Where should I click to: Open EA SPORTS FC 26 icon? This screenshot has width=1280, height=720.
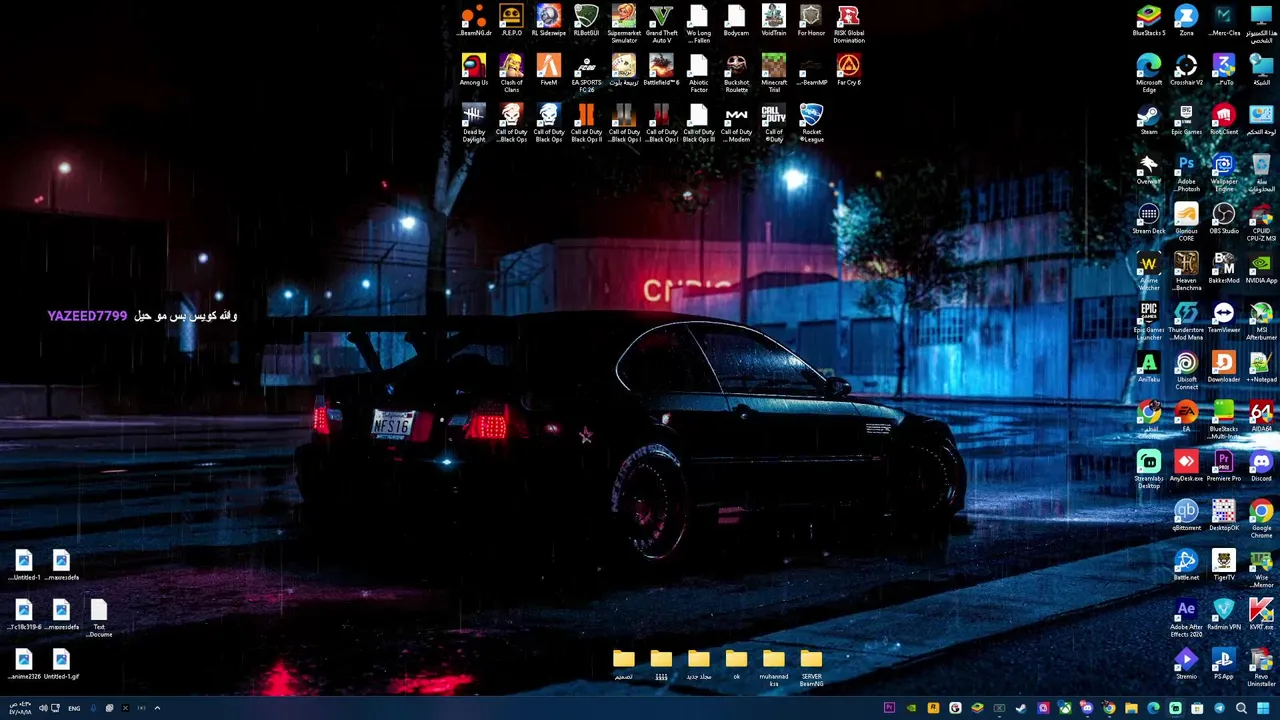click(586, 73)
